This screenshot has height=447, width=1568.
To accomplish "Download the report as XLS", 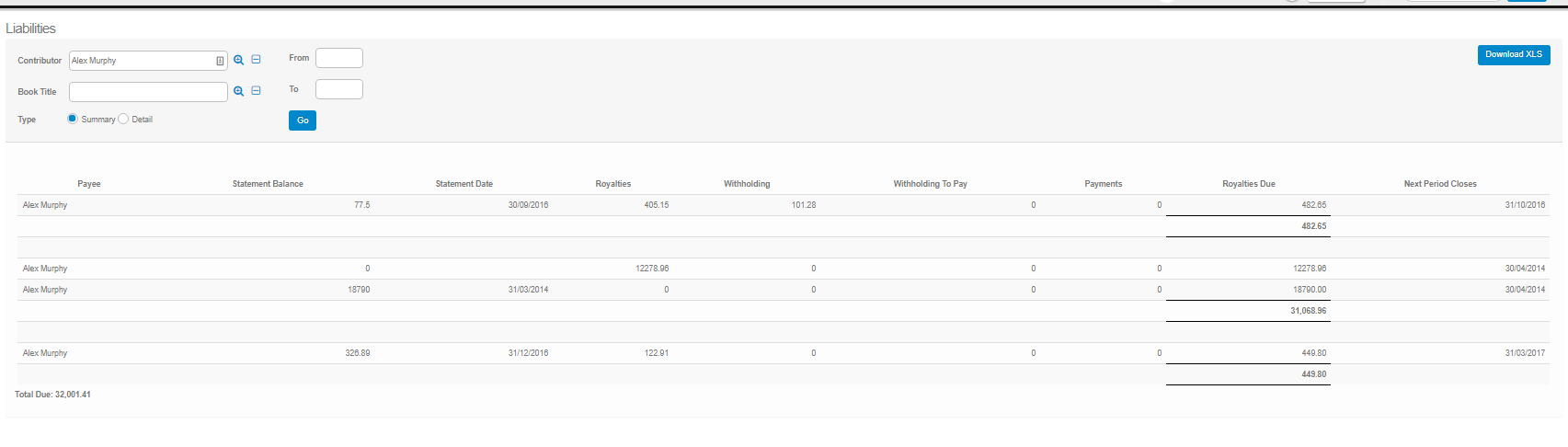I will 1513,54.
